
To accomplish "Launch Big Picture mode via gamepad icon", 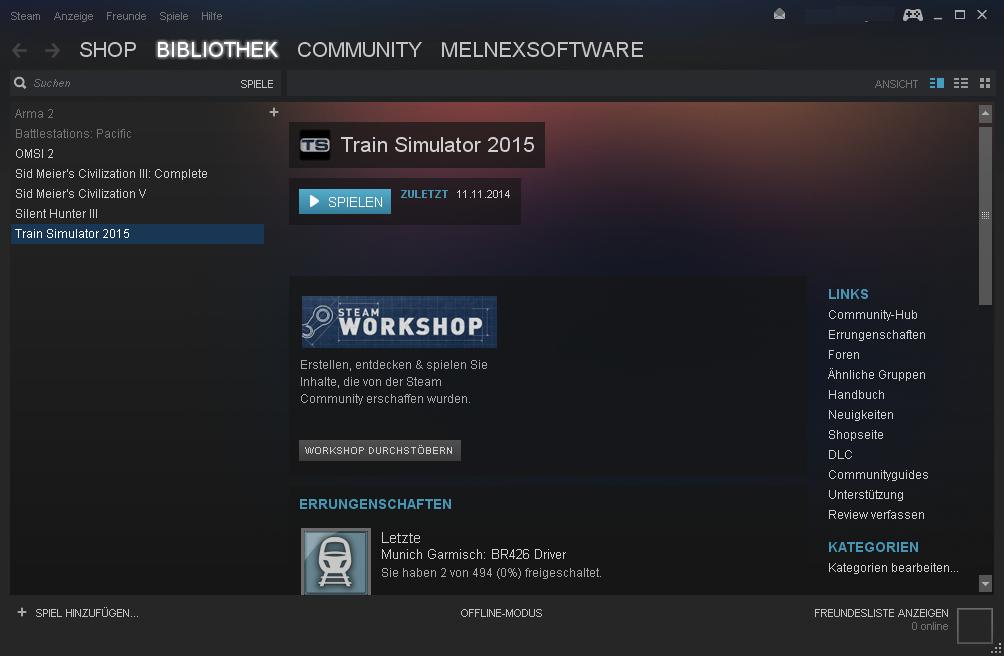I will (912, 14).
